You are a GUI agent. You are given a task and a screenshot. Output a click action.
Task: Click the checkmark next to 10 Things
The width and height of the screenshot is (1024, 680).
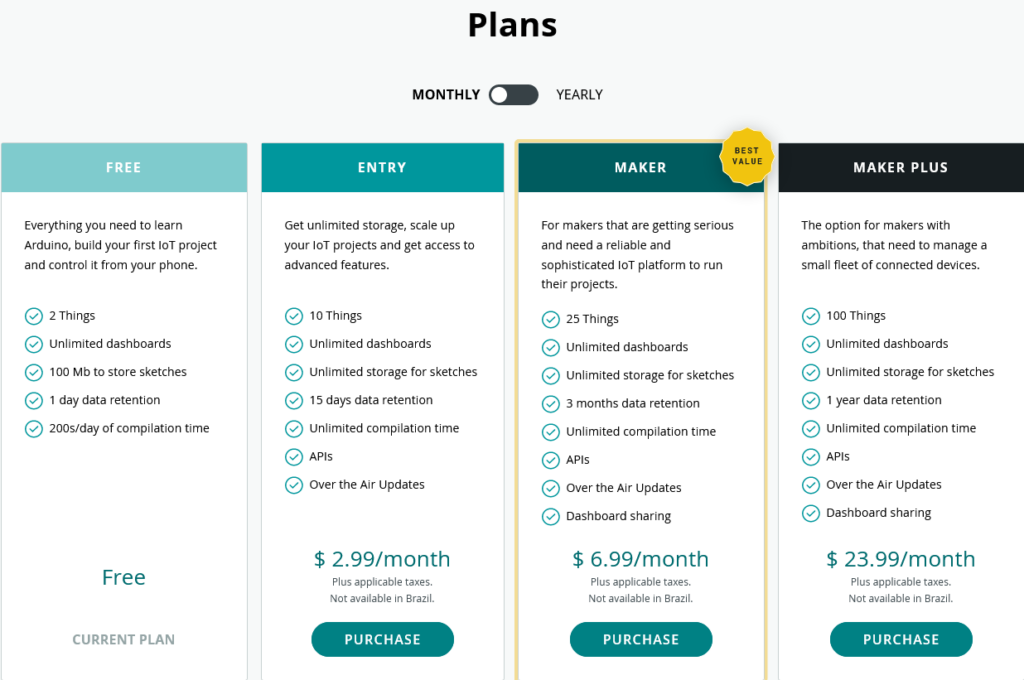[x=294, y=316]
